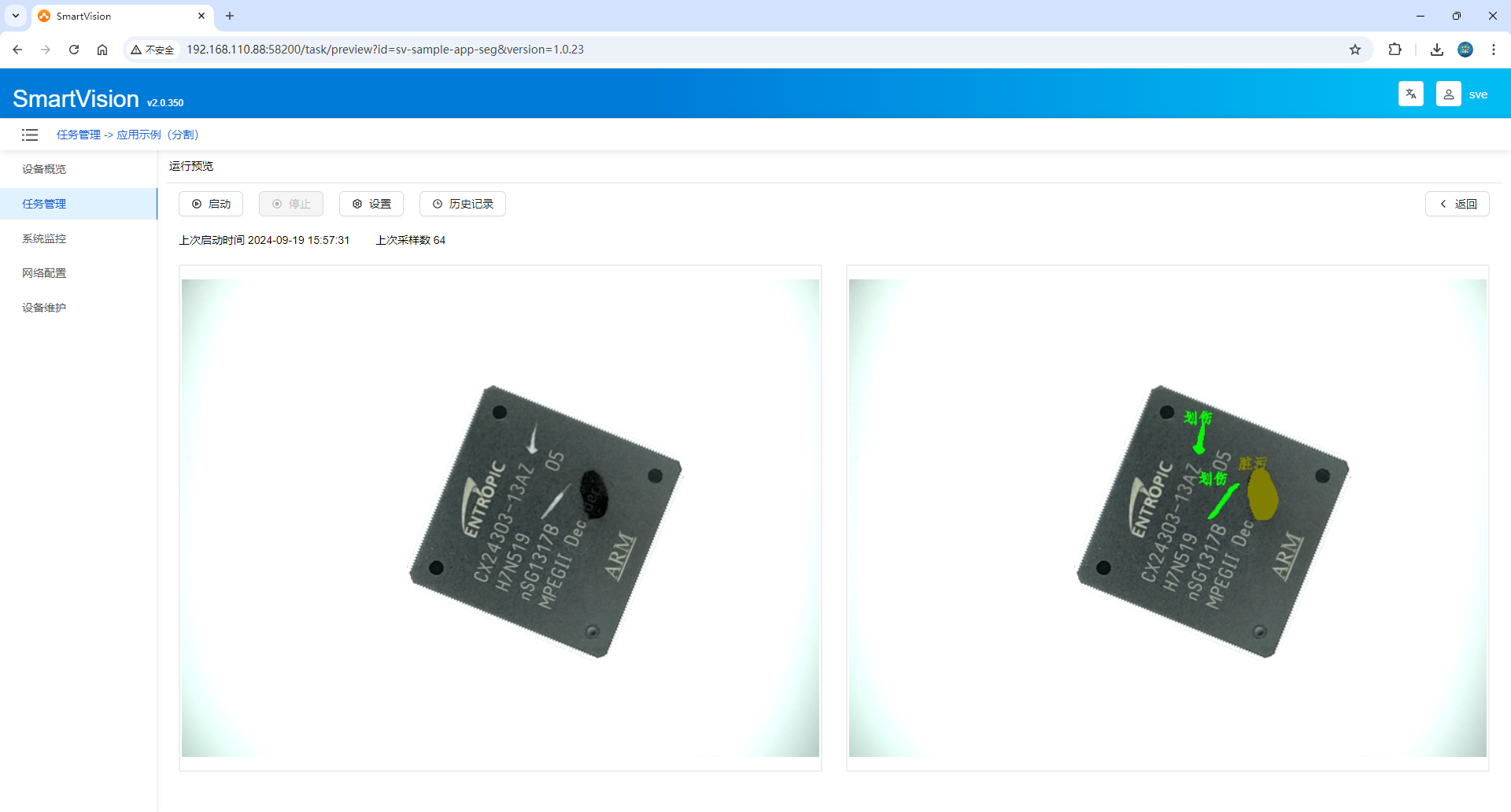Bookmark this page with star icon
Viewport: 1511px width, 812px height.
(1355, 50)
